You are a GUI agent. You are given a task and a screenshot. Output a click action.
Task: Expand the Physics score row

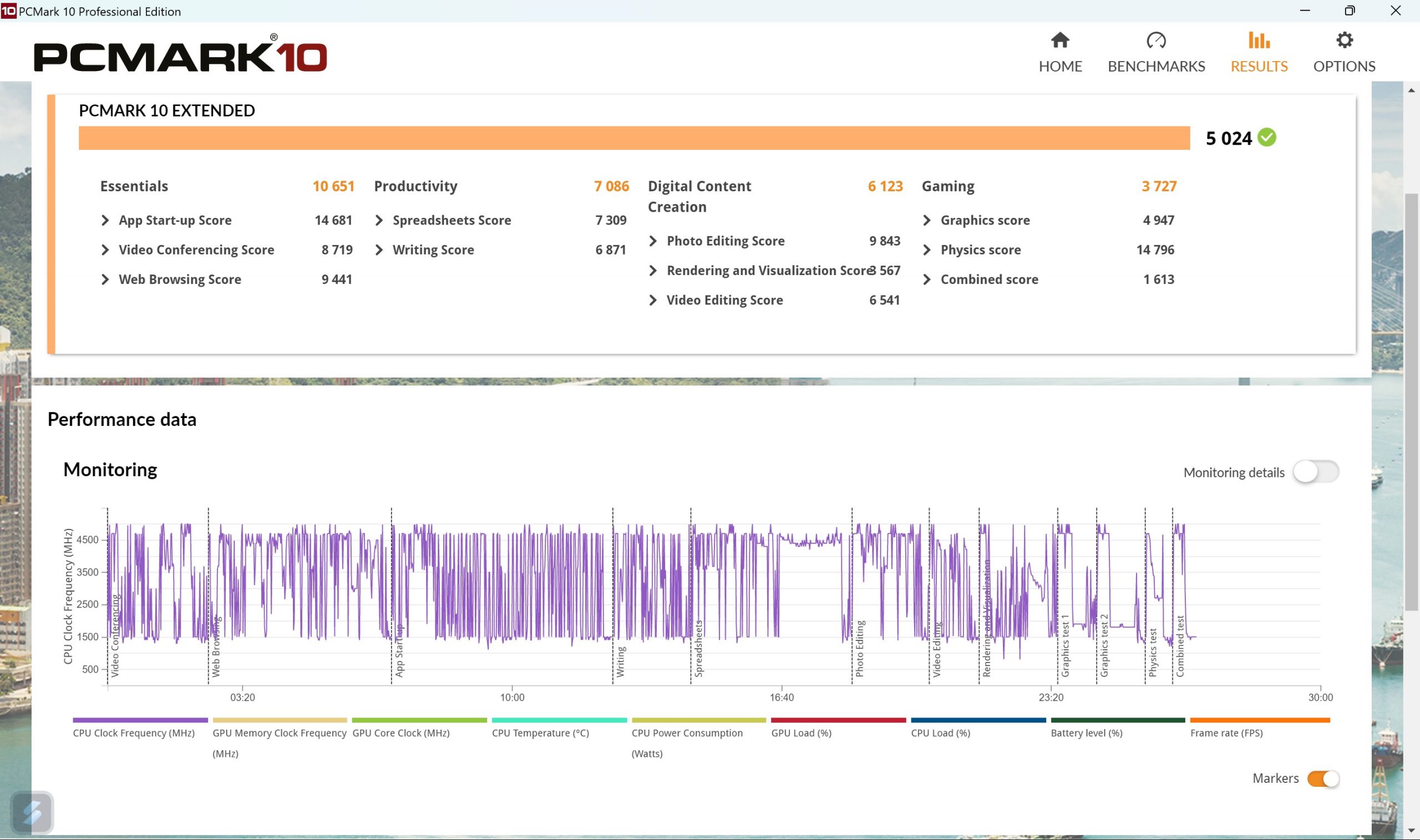[927, 250]
